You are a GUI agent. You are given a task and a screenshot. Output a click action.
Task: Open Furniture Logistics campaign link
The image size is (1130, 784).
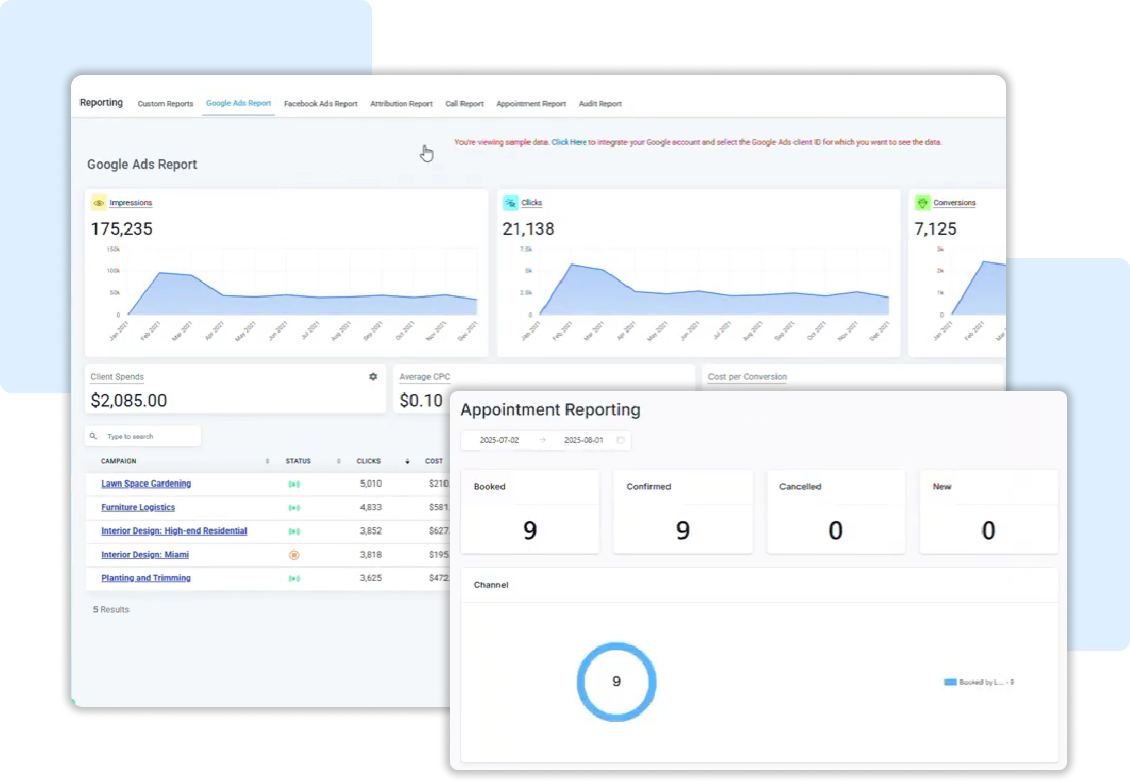138,508
